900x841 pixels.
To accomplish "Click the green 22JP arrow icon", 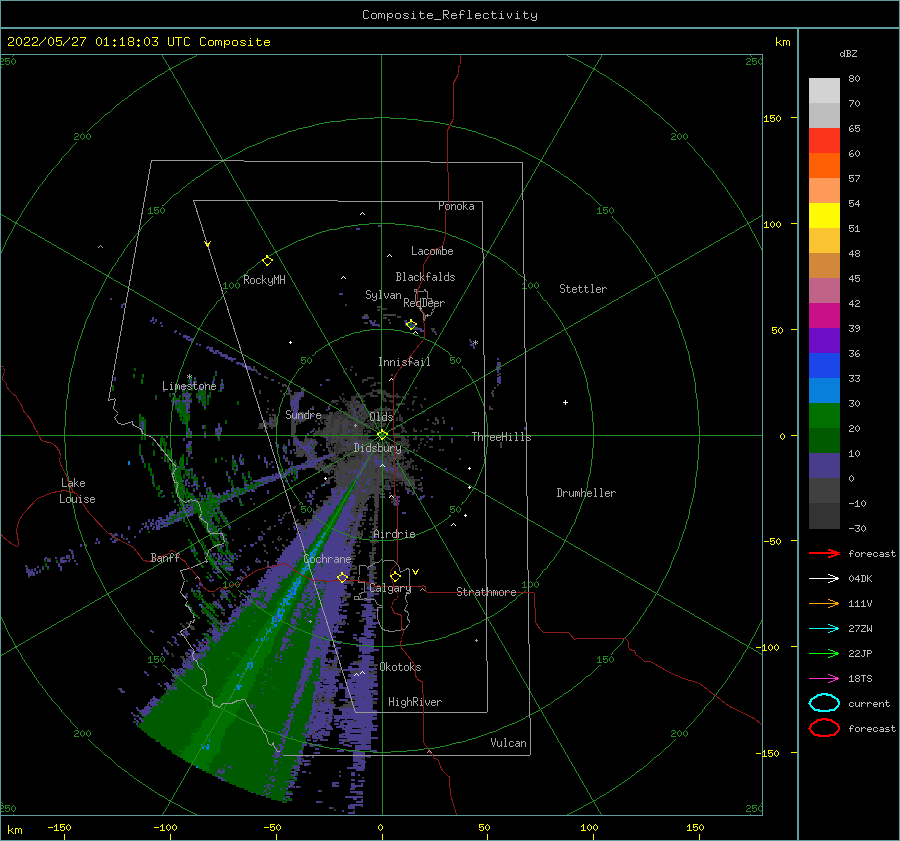I will (x=824, y=653).
